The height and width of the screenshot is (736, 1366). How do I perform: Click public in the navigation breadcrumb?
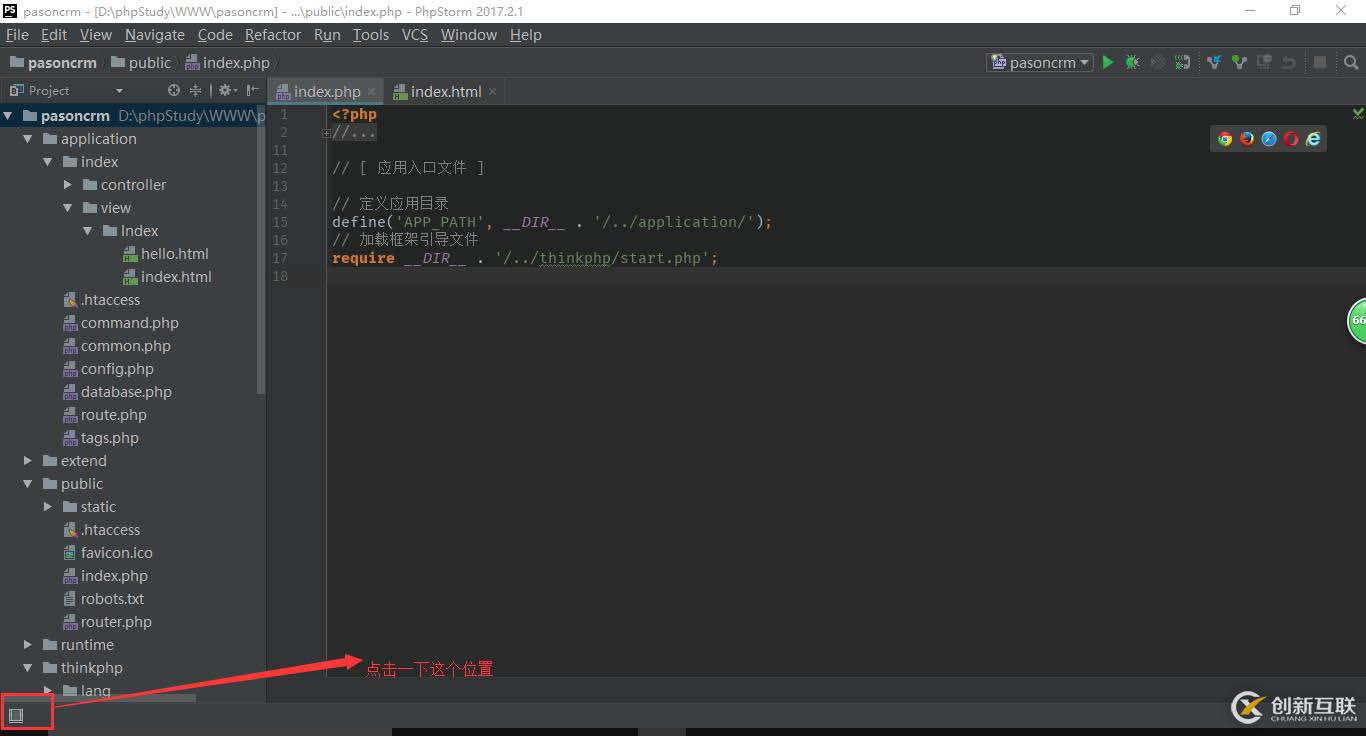[x=141, y=62]
